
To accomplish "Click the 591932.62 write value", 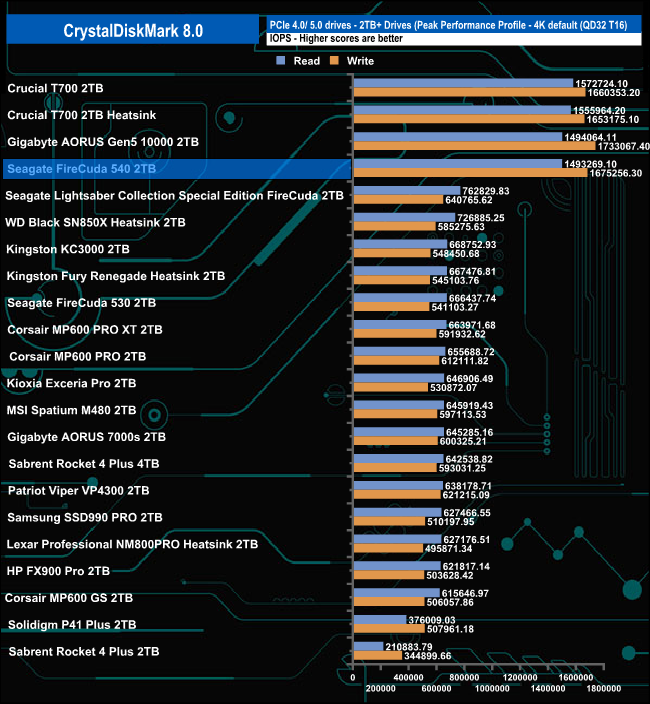I will (462, 334).
